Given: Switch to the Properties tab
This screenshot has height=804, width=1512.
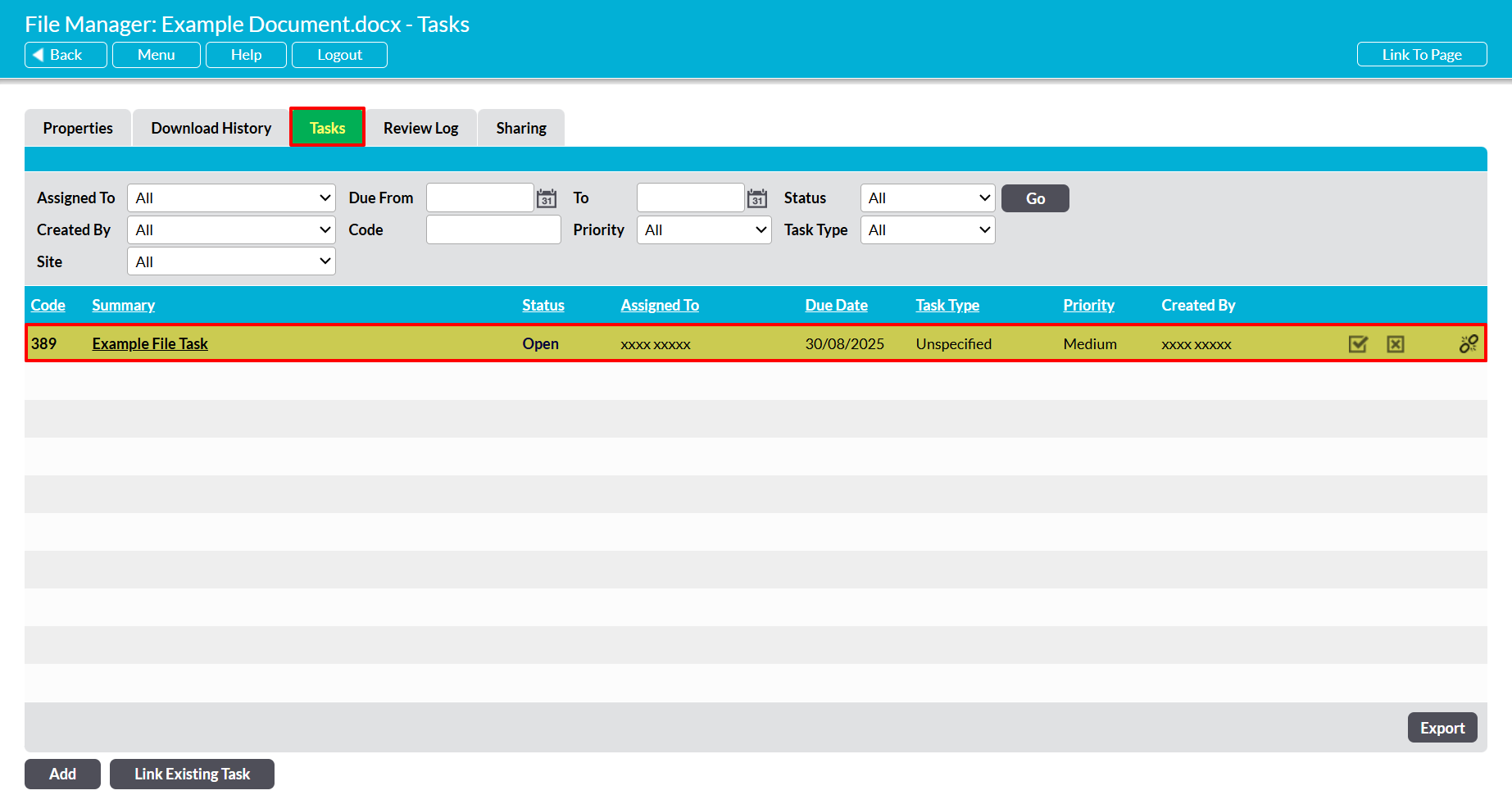Looking at the screenshot, I should point(78,129).
